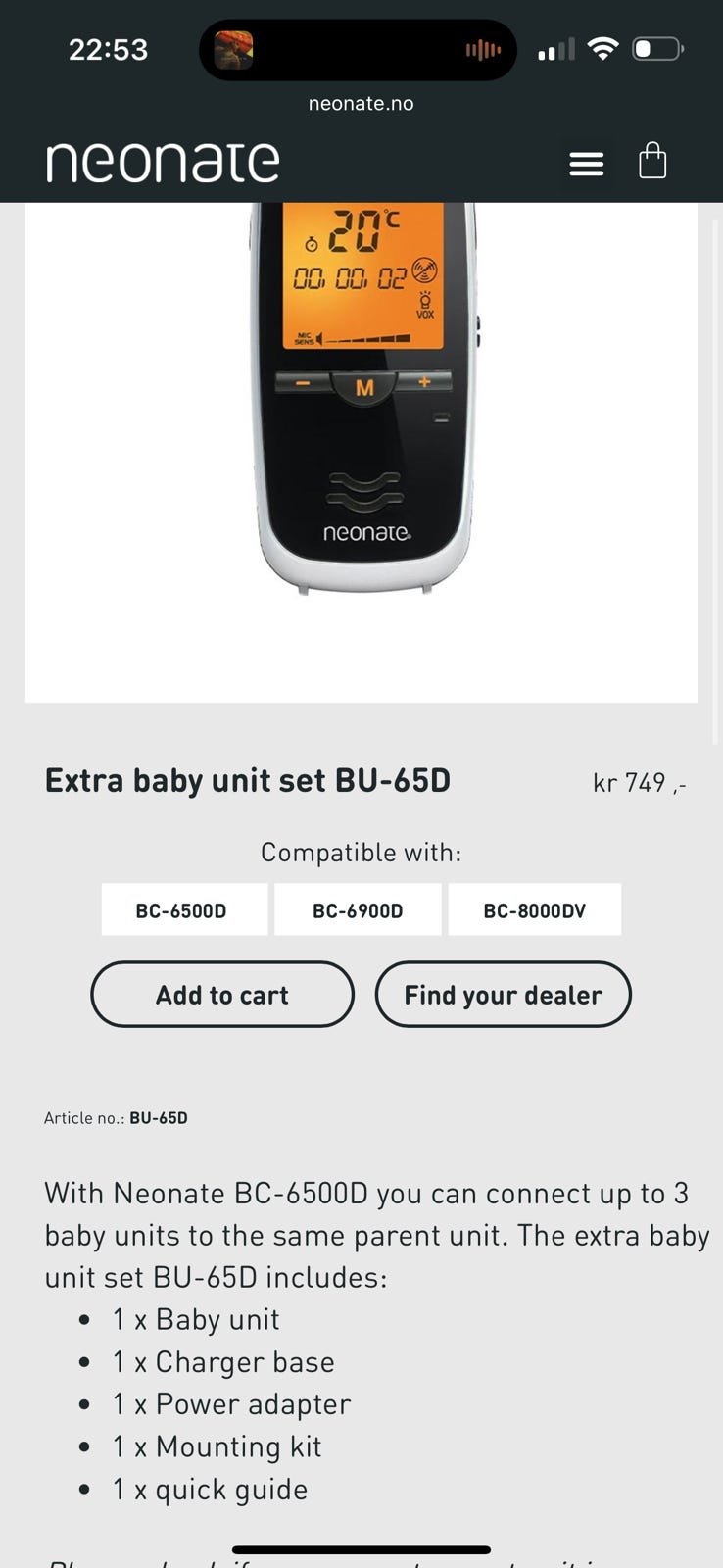Tap the neonate logo in header

pyautogui.click(x=163, y=162)
